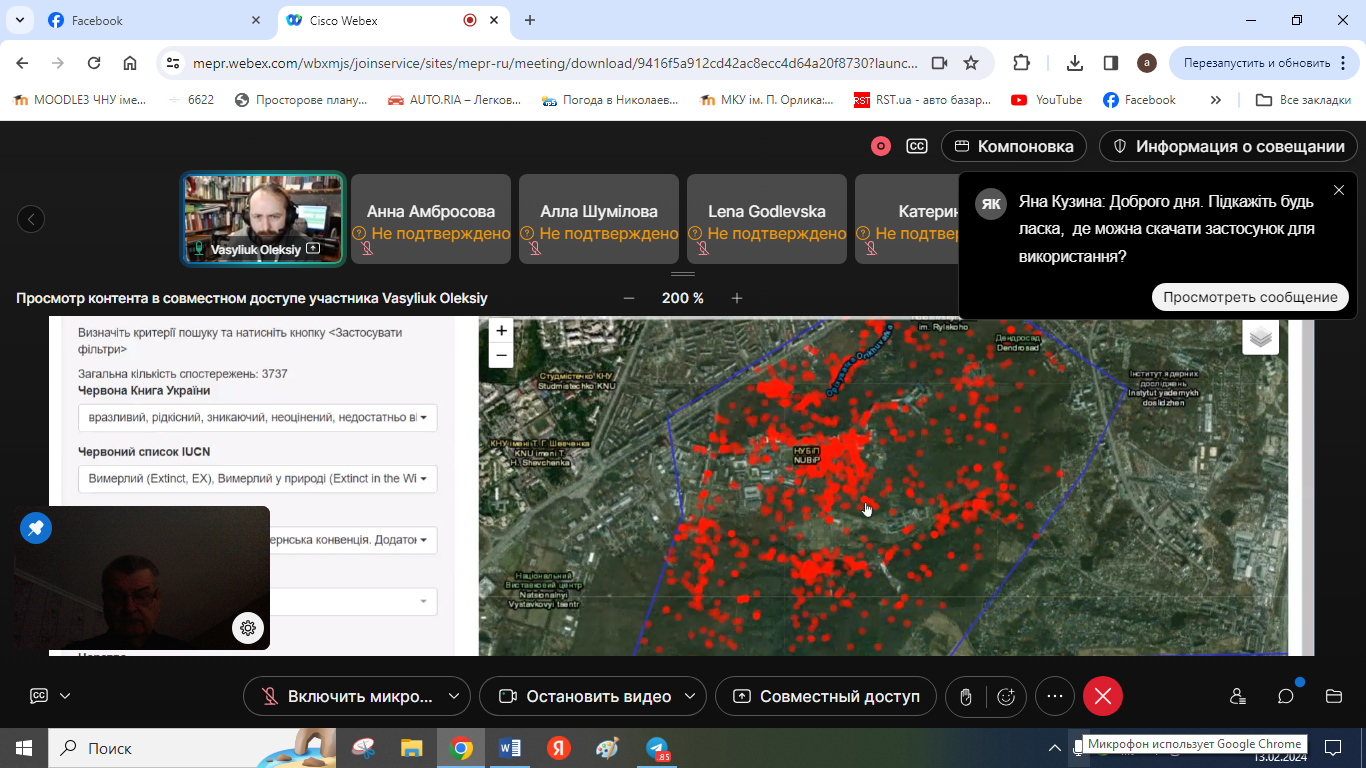The height and width of the screenshot is (768, 1366).
Task: Click the address bar URL
Action: coord(553,63)
